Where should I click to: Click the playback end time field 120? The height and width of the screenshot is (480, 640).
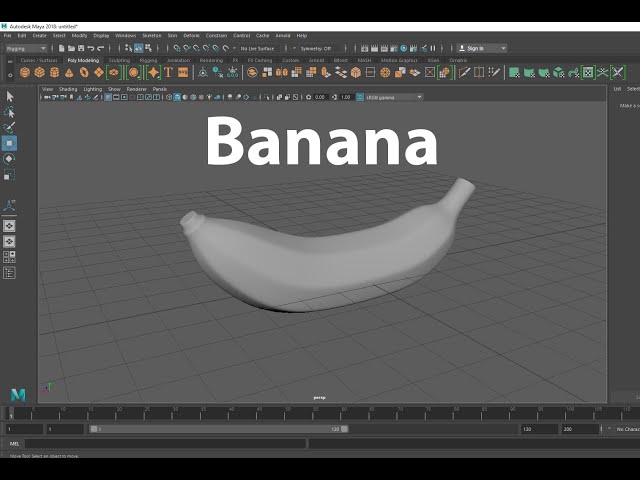(x=539, y=429)
